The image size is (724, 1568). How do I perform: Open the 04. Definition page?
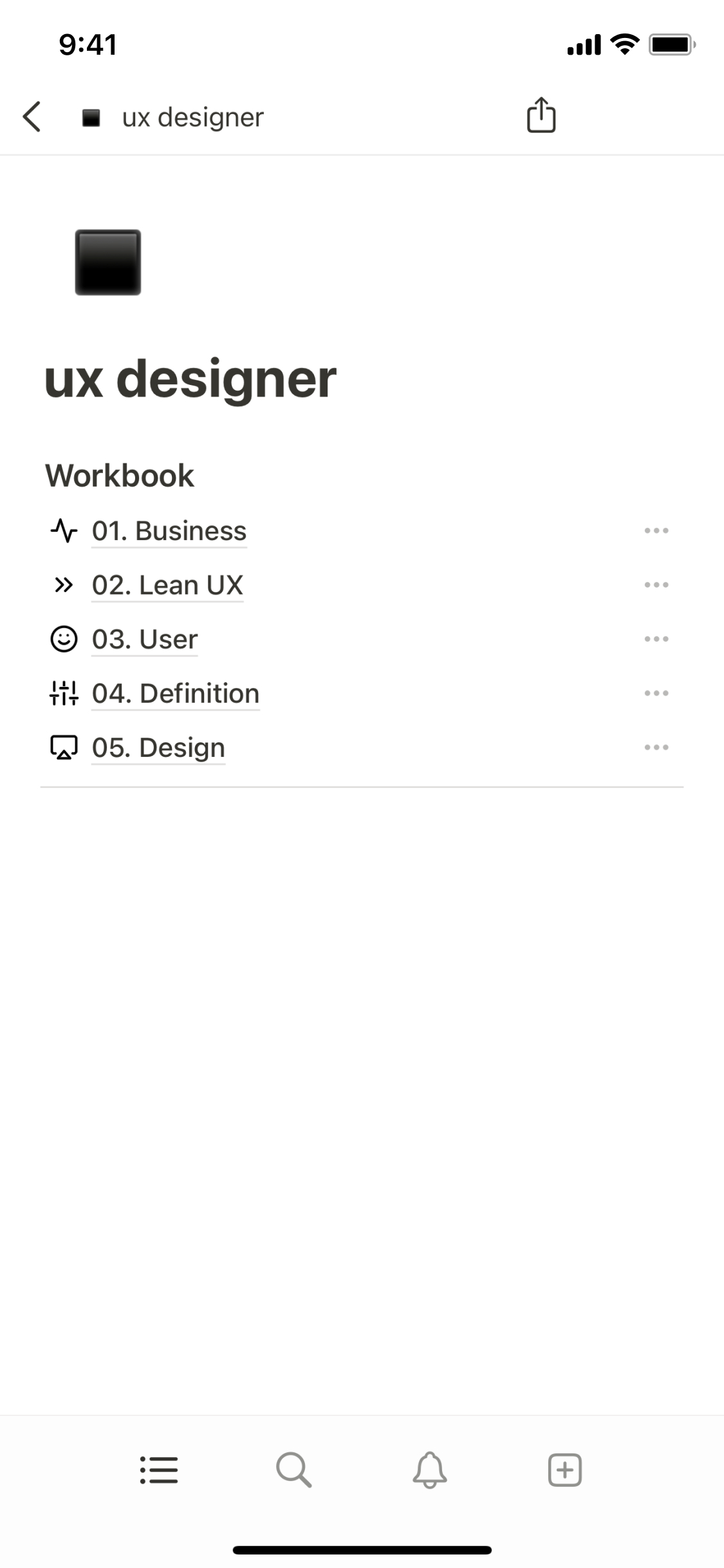click(176, 693)
